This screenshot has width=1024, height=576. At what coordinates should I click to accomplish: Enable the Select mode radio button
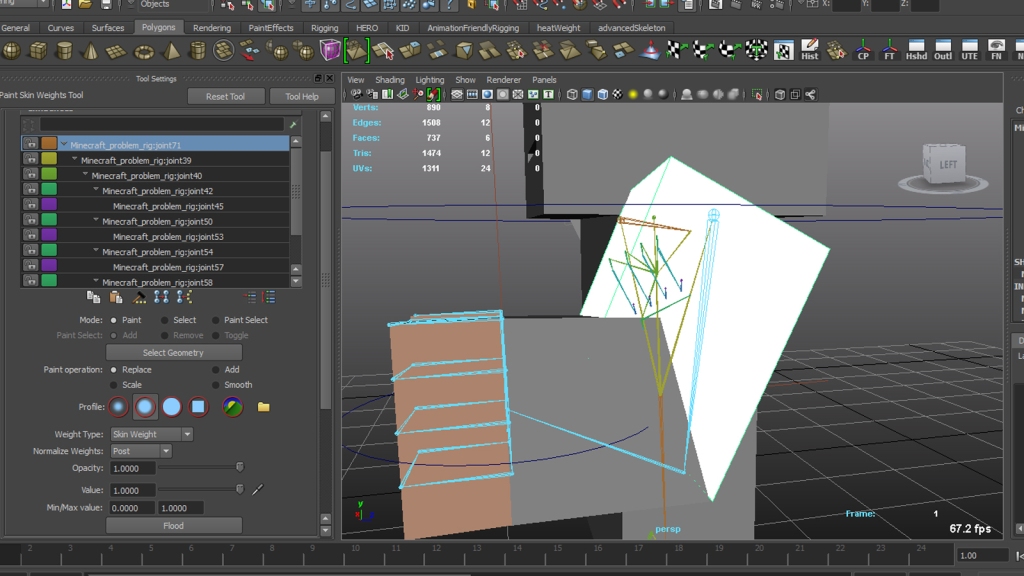[x=164, y=320]
